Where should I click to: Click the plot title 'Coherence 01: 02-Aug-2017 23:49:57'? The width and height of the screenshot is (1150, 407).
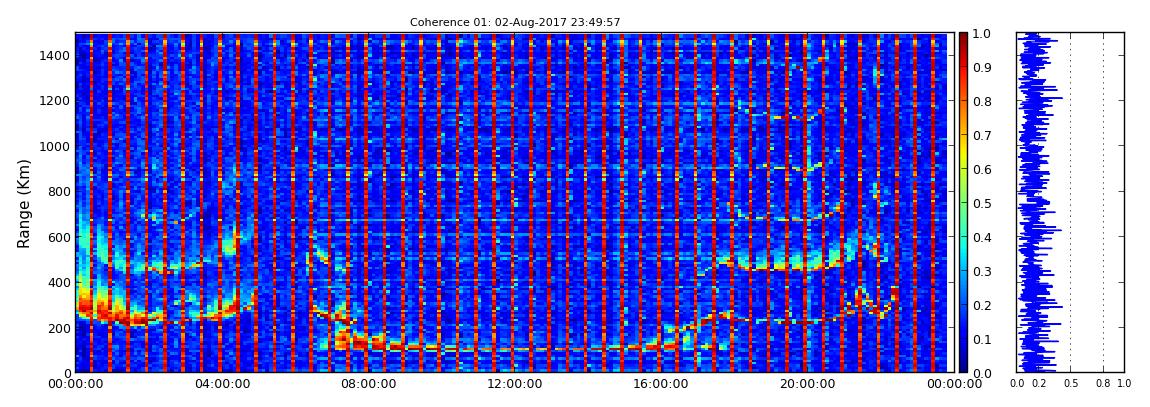tap(515, 22)
